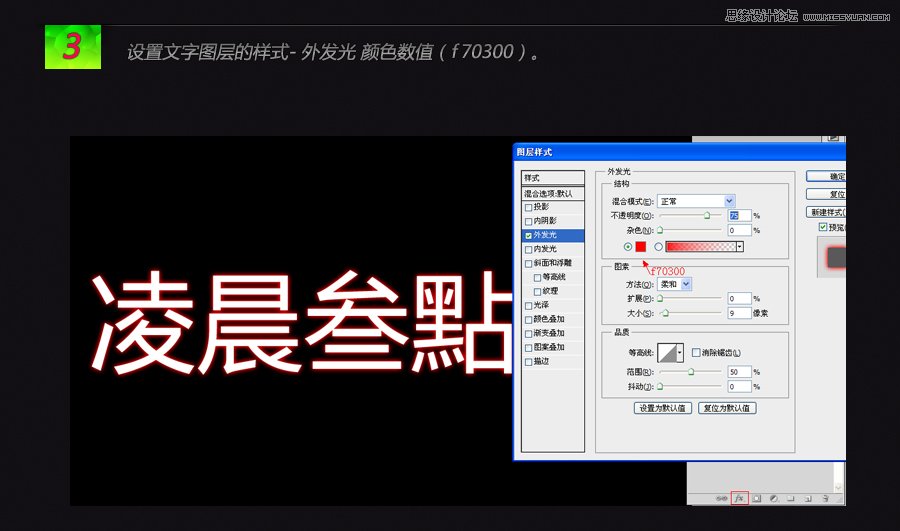Viewport: 900px width, 531px height.
Task: Click the 扩展 spread slider handle
Action: (660, 299)
